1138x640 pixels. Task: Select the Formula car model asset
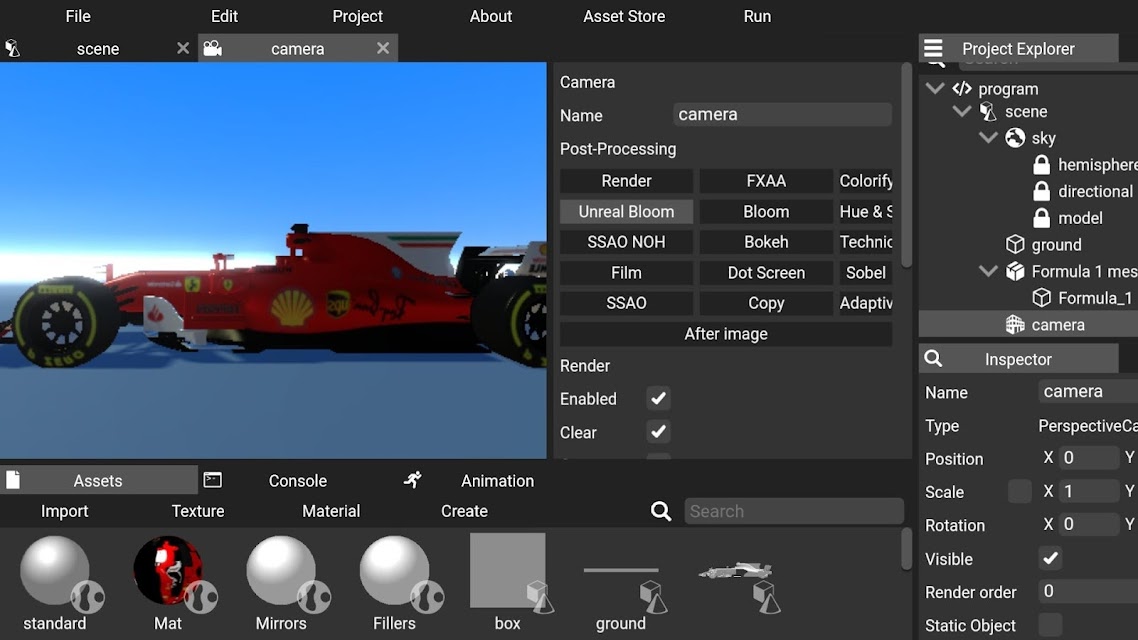pyautogui.click(x=735, y=571)
